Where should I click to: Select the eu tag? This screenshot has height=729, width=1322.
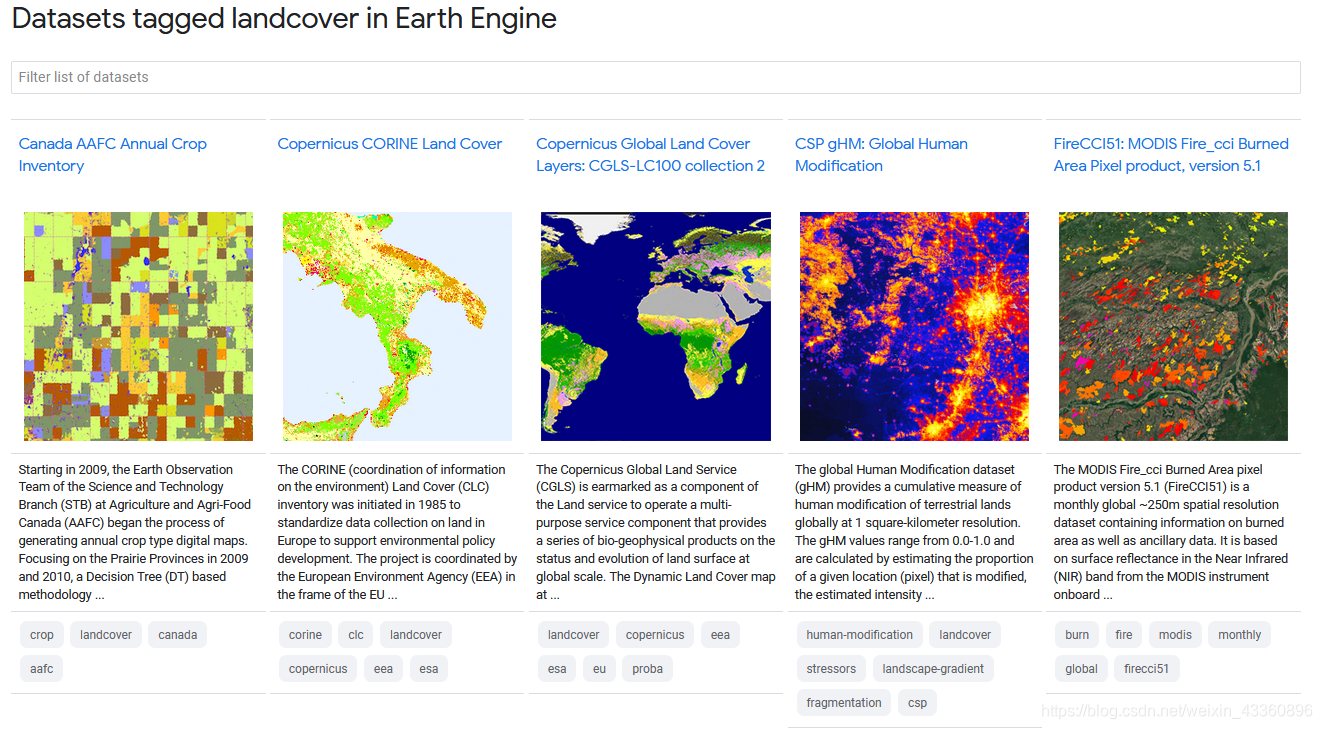tap(599, 669)
